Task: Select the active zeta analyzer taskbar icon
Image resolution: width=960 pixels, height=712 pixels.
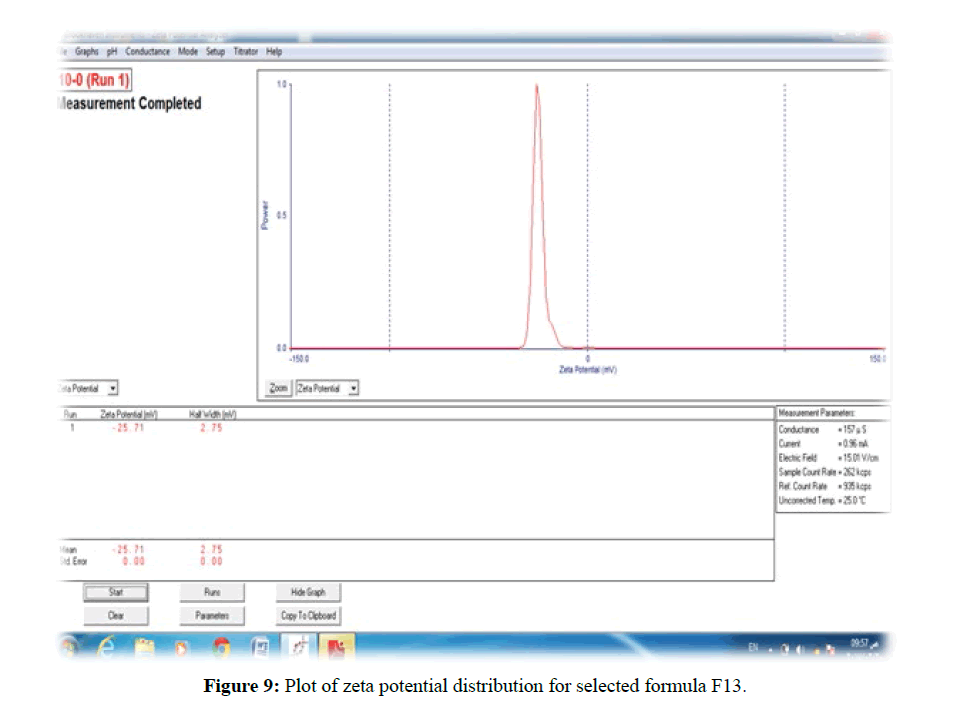Action: click(297, 648)
